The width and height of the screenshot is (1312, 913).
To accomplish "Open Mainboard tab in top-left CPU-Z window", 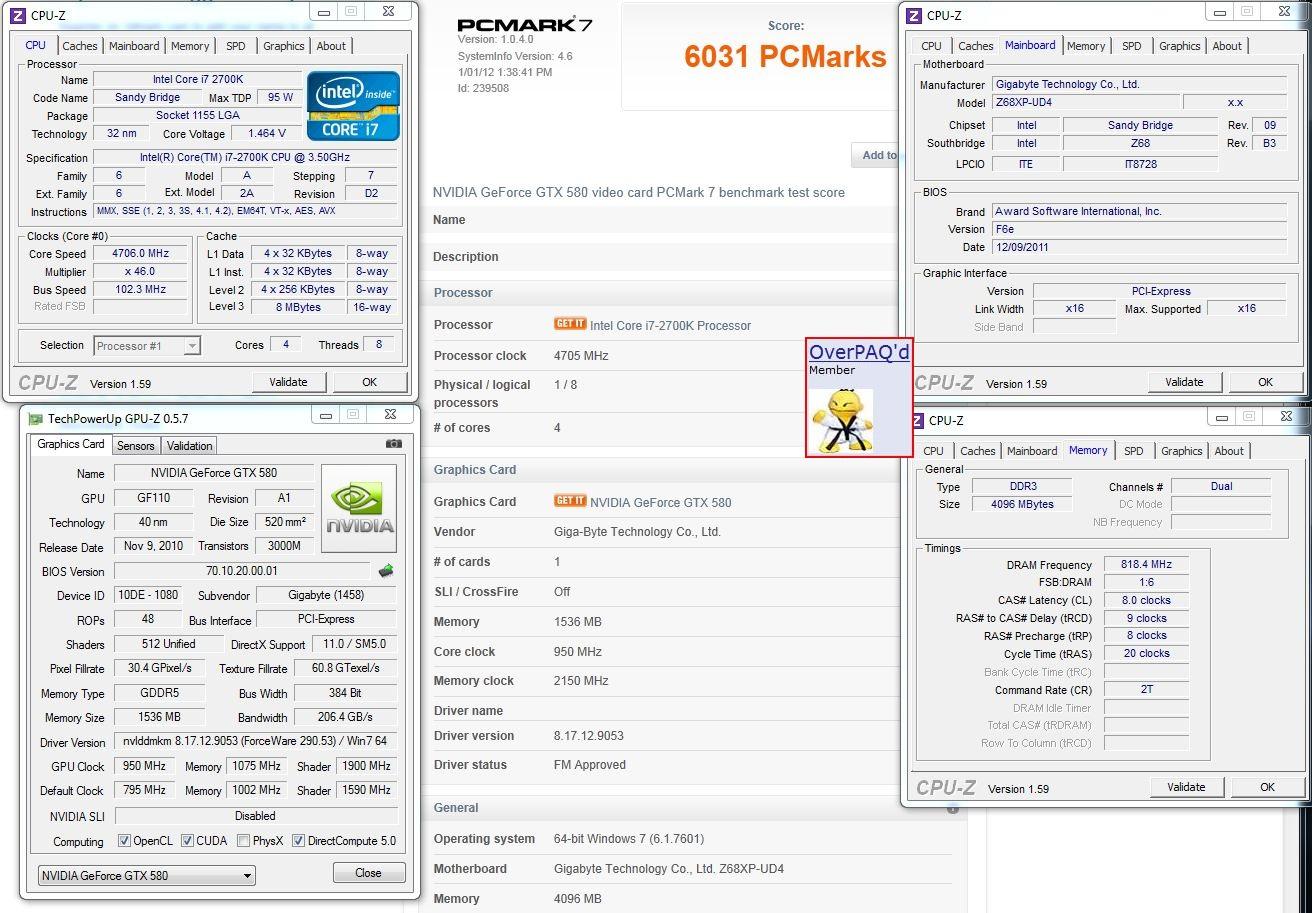I will point(134,46).
